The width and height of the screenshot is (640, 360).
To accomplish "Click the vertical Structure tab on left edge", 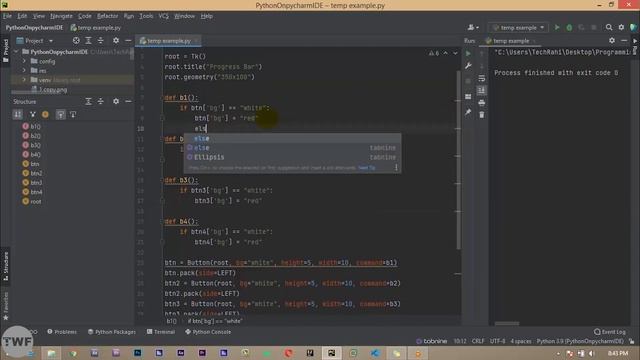I will pyautogui.click(x=6, y=266).
